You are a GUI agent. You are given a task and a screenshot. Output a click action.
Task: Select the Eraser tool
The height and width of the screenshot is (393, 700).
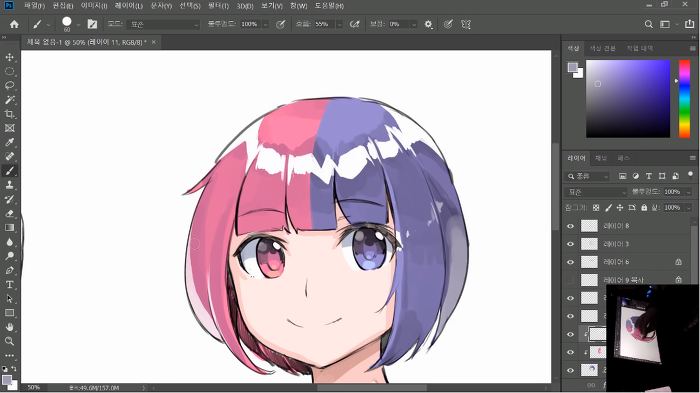pos(9,213)
